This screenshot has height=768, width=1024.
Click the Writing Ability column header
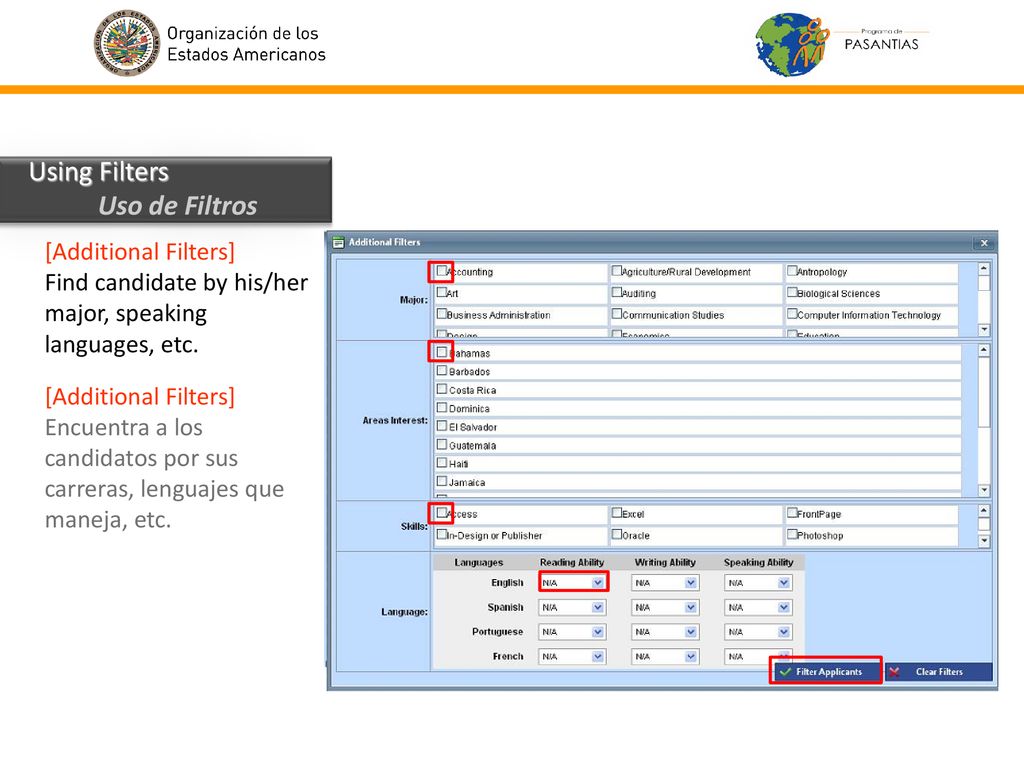[x=665, y=562]
